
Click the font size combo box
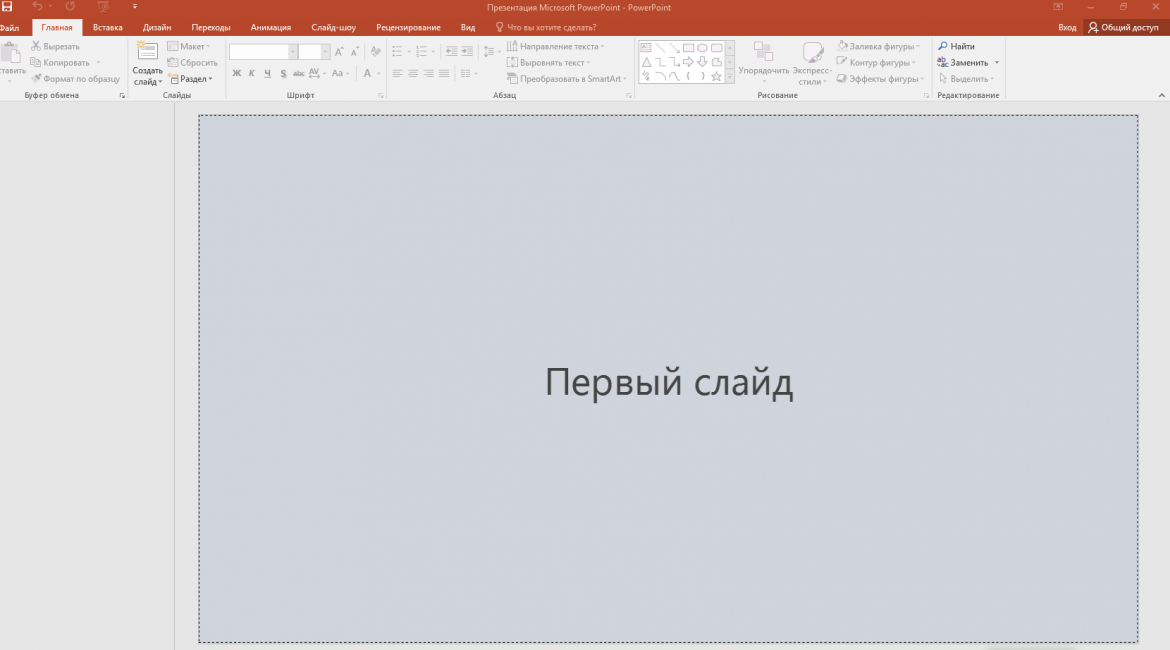[x=314, y=51]
